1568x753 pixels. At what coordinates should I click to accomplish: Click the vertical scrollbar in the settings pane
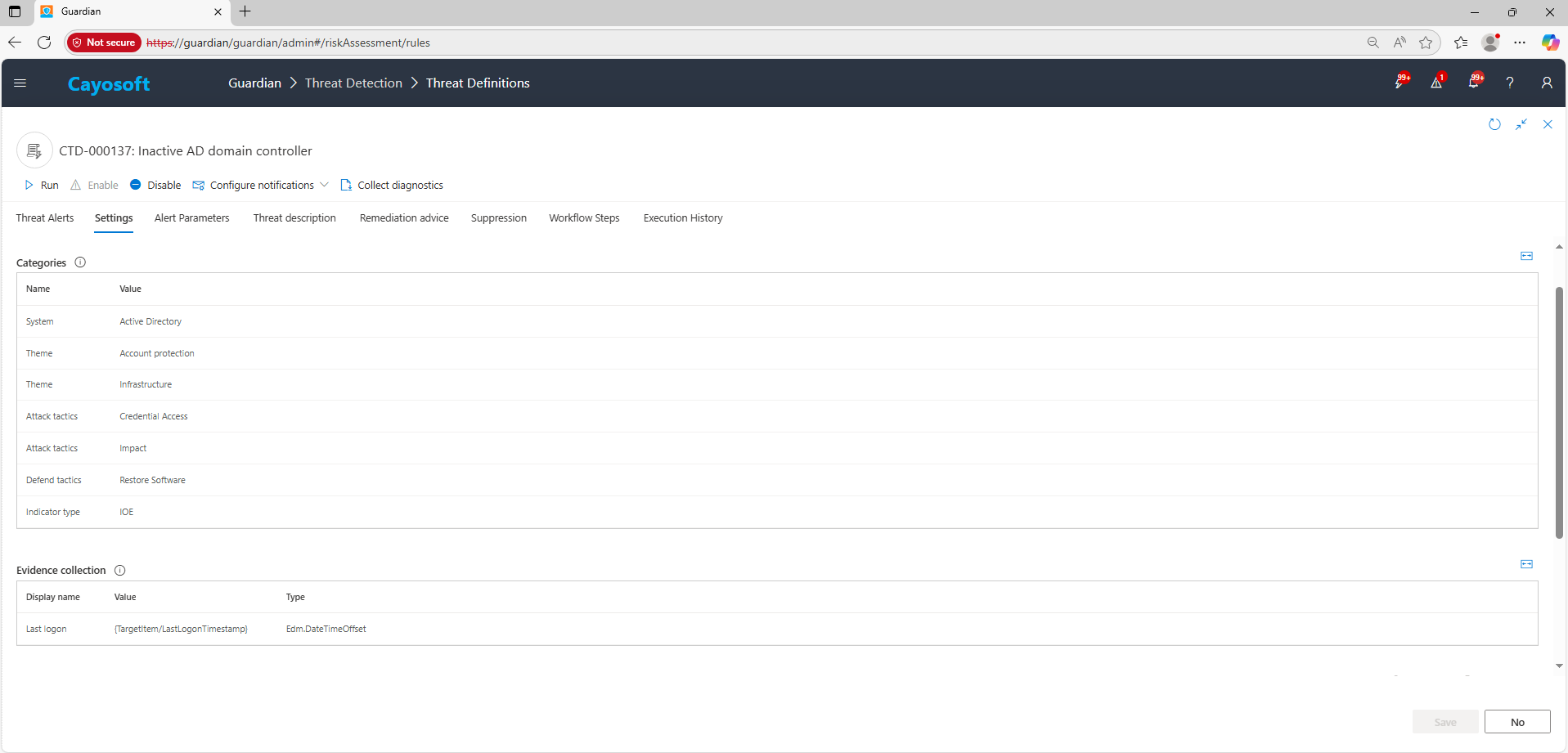click(1559, 413)
